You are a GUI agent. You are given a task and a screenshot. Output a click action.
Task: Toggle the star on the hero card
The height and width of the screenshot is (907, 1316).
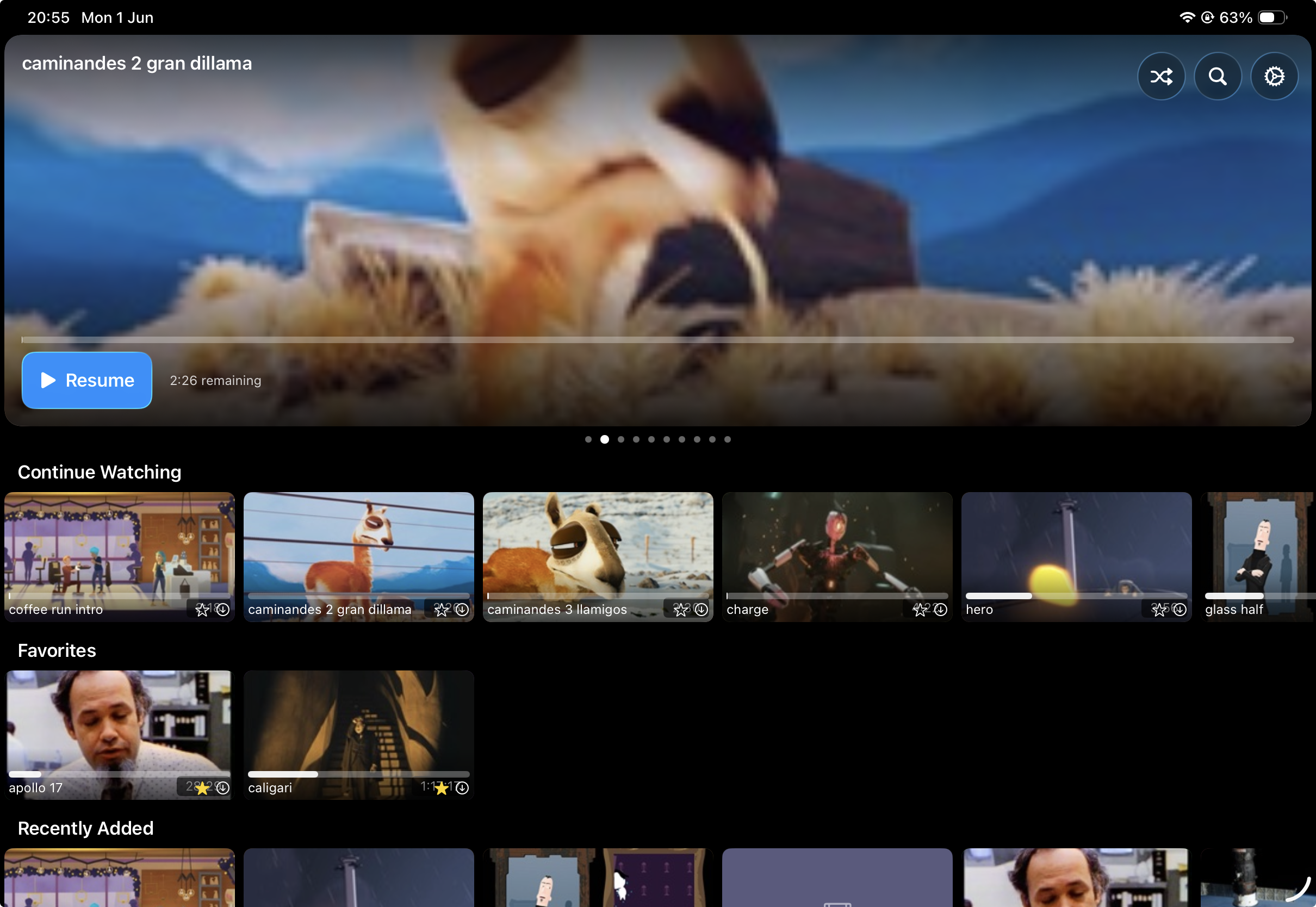pyautogui.click(x=1159, y=610)
